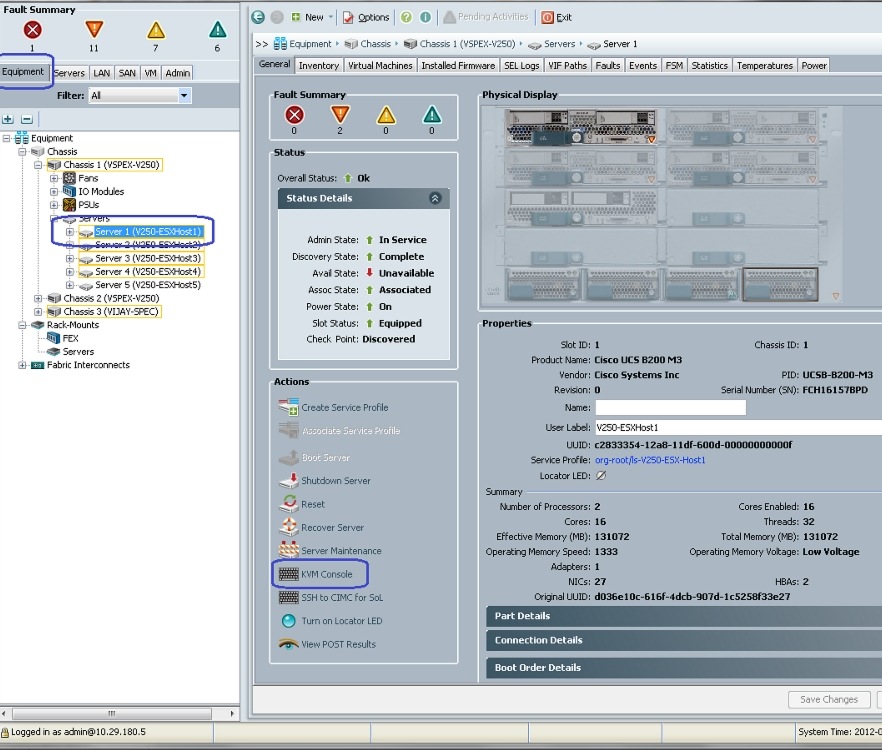
Task: Click the help question mark icon
Action: click(406, 17)
